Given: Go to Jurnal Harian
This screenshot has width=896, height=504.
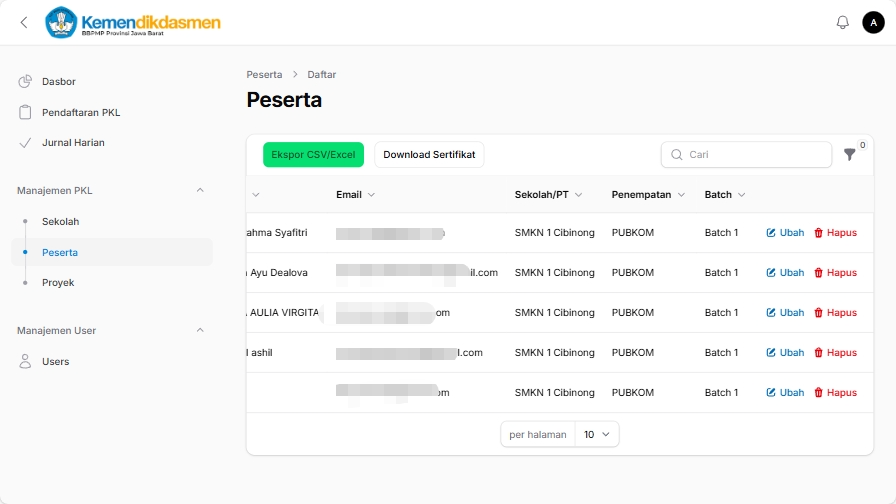Looking at the screenshot, I should (73, 143).
